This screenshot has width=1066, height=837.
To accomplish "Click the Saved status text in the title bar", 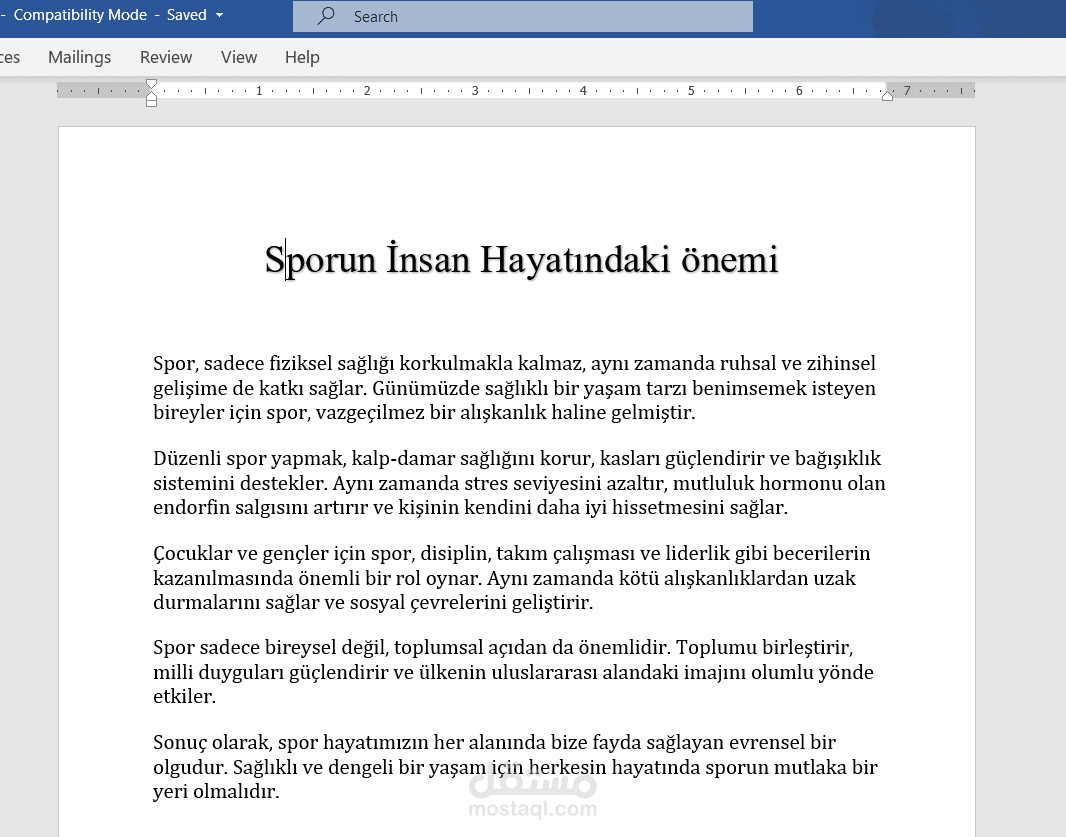I will click(x=186, y=15).
